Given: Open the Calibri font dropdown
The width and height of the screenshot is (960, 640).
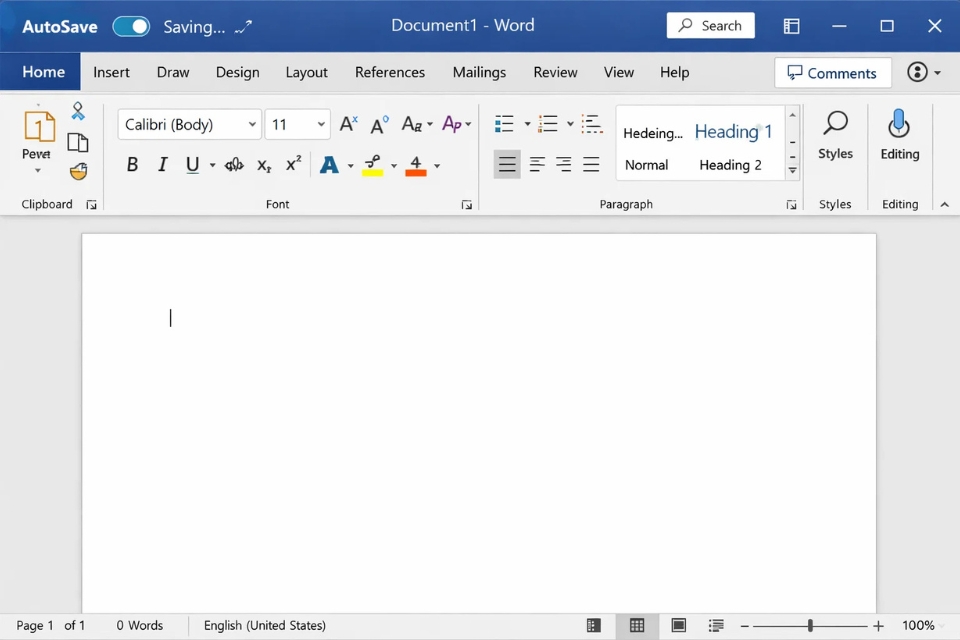Looking at the screenshot, I should (x=252, y=124).
